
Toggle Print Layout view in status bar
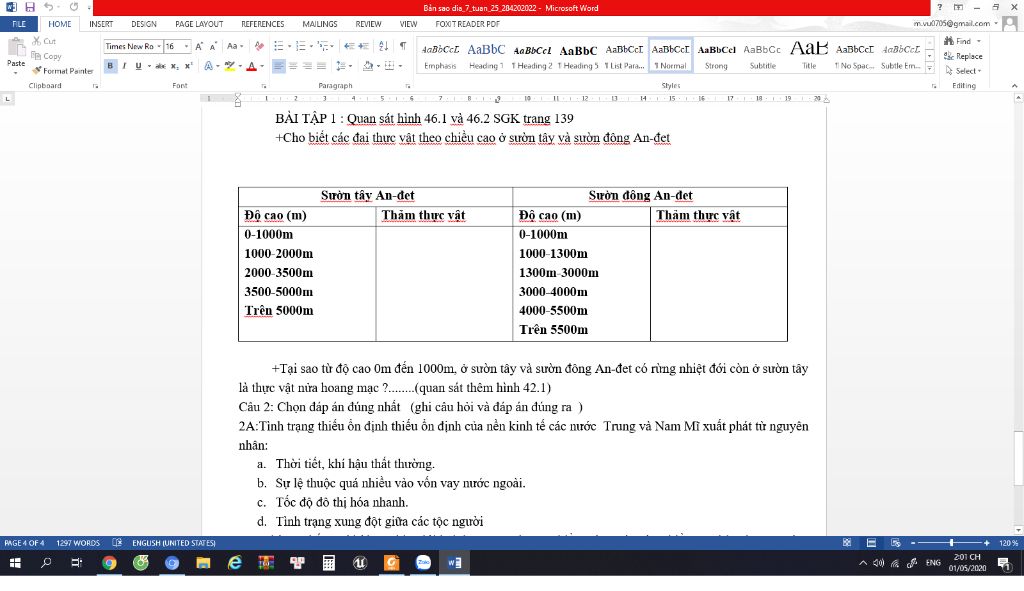point(871,543)
